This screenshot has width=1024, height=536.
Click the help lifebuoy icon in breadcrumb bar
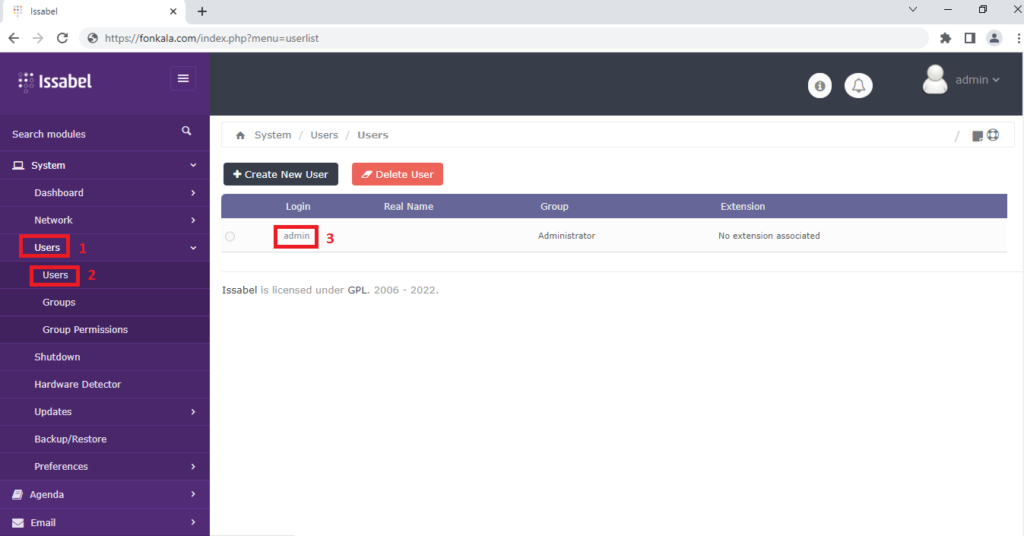993,135
